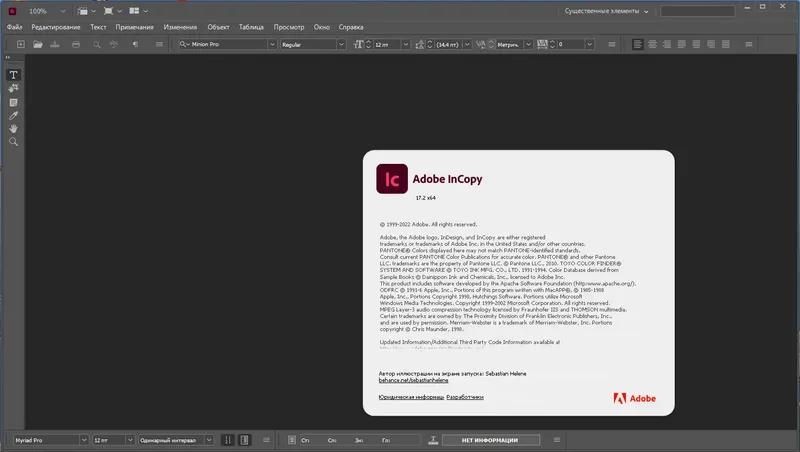Click the copyfit info icon in the bottom bar
Viewport: 800px width, 452px height.
[291, 440]
